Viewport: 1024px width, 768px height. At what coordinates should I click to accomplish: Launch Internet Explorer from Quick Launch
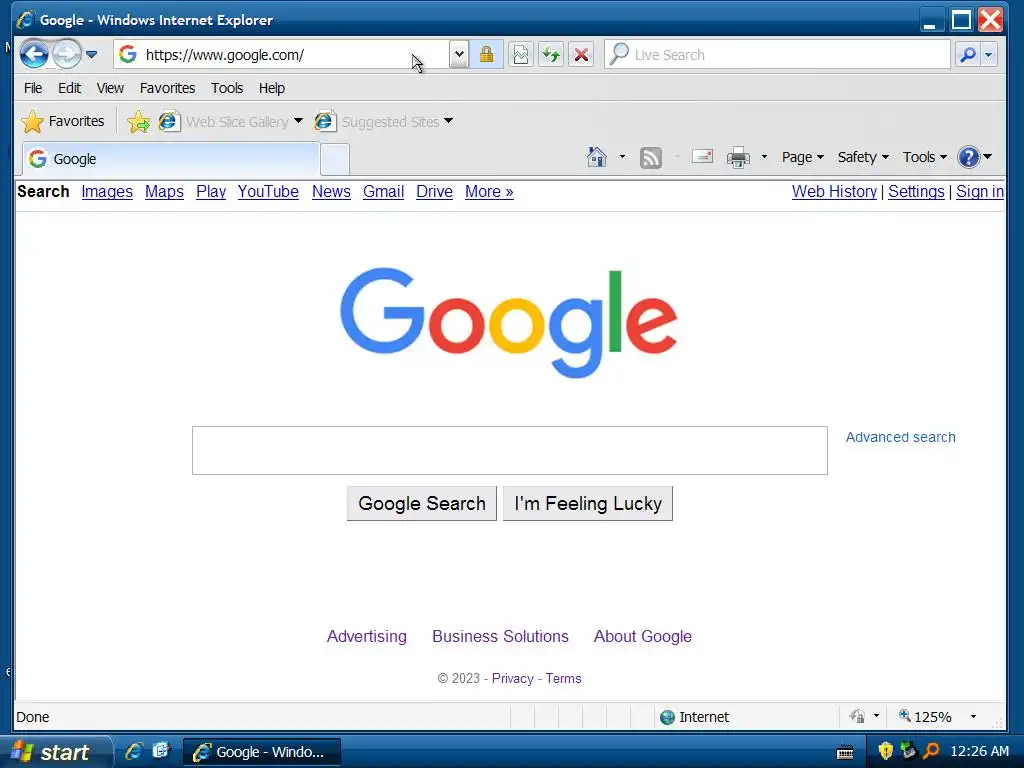click(x=134, y=751)
